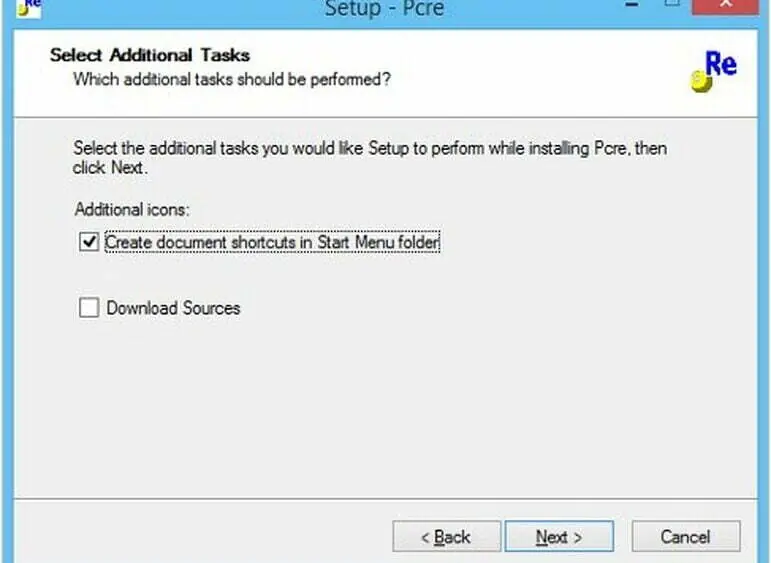771x563 pixels.
Task: Close the setup window with the red X
Action: point(726,4)
